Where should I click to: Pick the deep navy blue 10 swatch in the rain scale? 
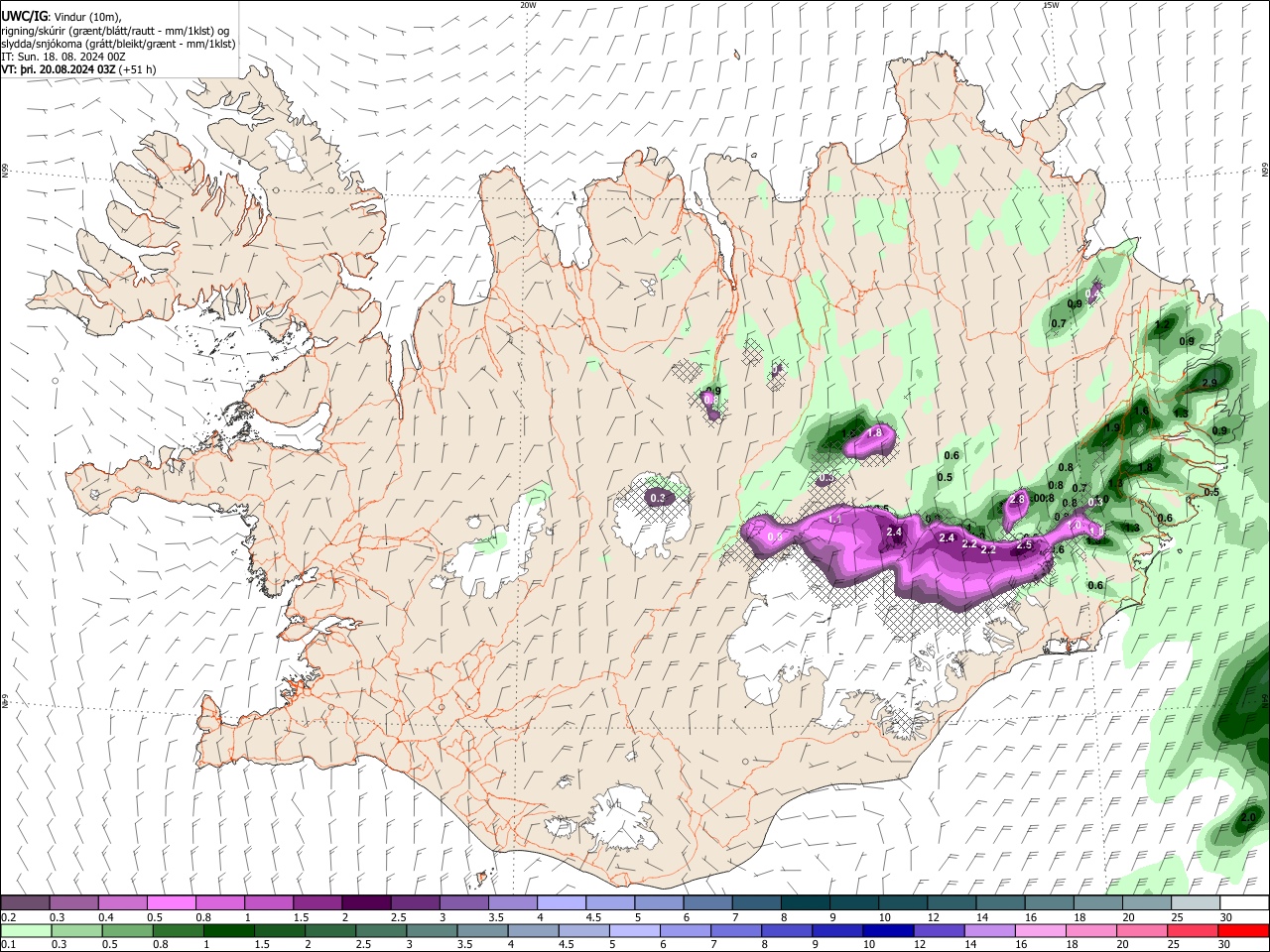[x=887, y=930]
